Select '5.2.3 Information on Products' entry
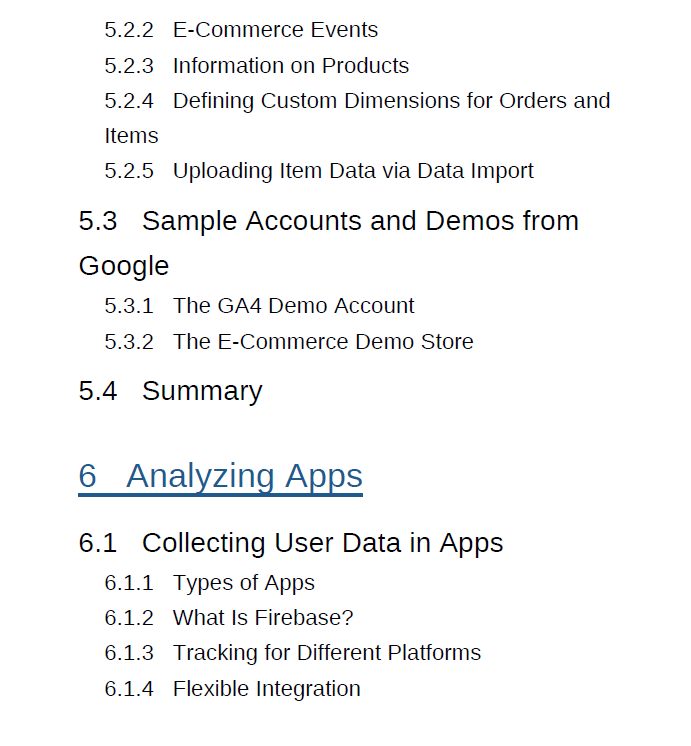 (257, 66)
